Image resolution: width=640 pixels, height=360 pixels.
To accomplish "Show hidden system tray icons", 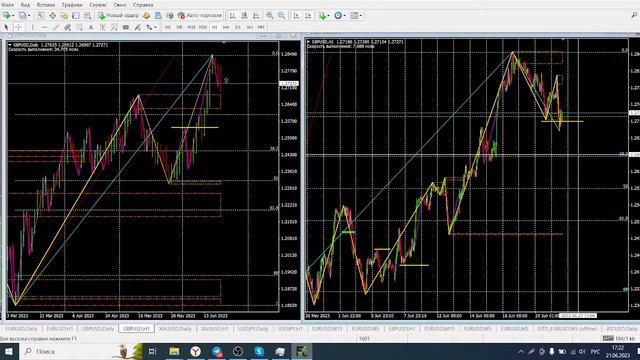I will [x=521, y=351].
